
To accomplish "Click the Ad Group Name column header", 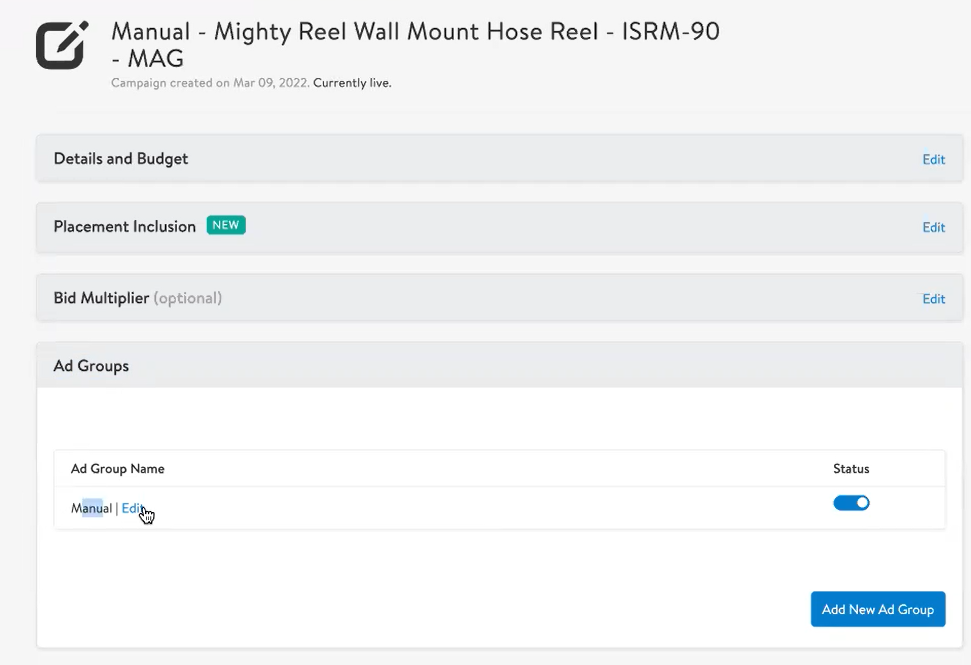I will coord(117,468).
